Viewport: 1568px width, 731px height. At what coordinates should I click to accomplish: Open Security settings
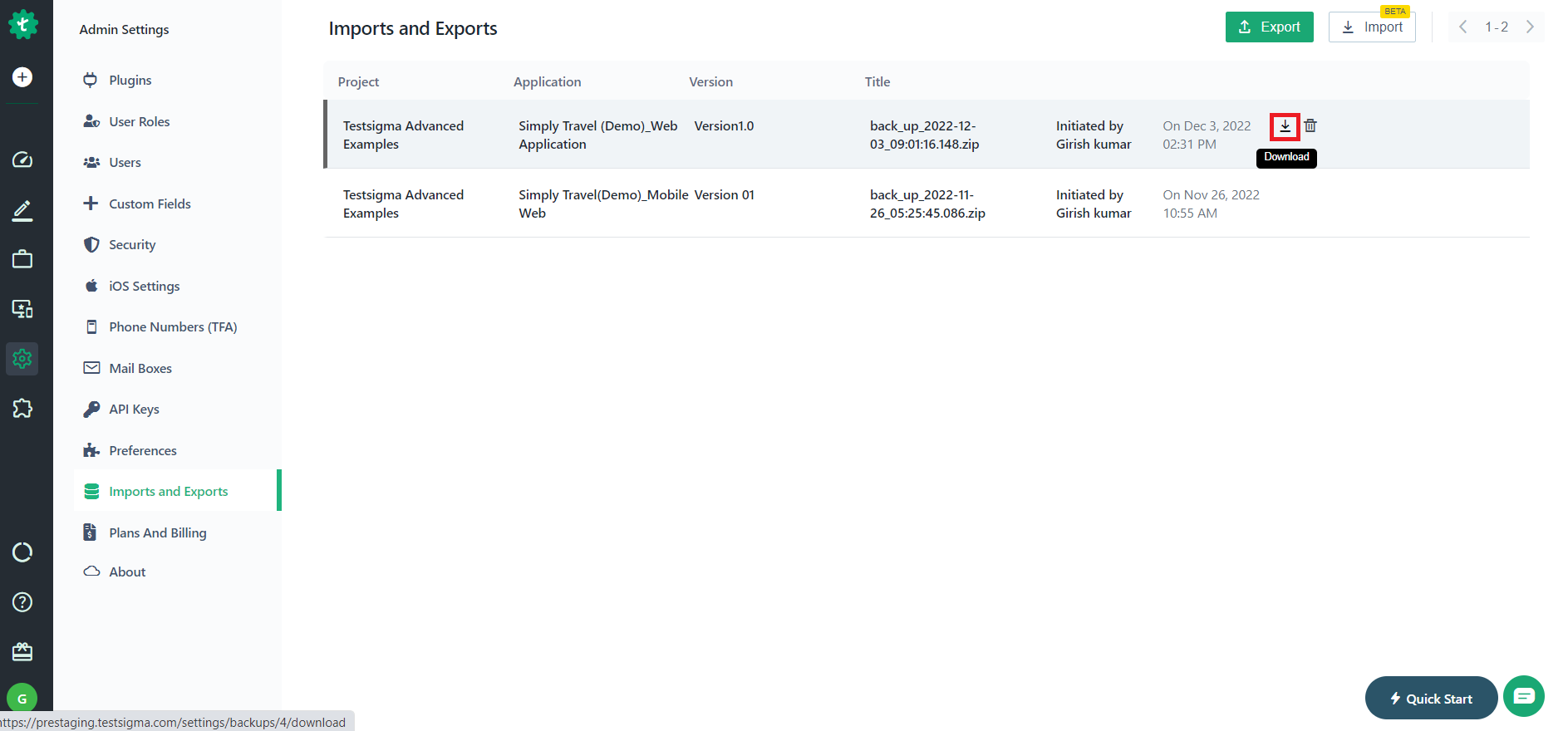tap(132, 245)
